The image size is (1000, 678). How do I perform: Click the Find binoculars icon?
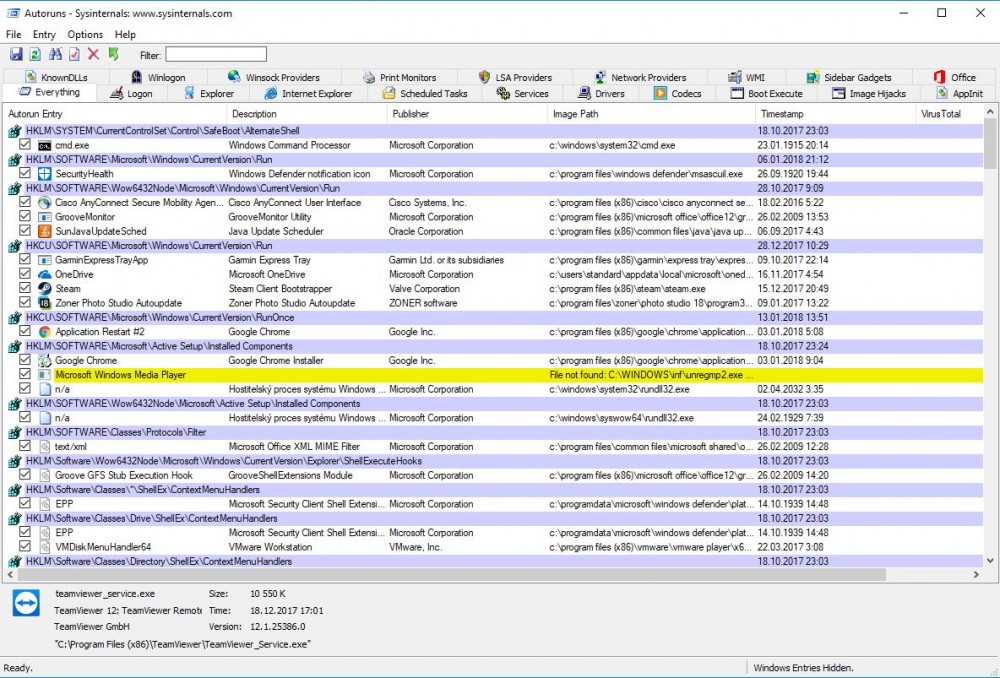(55, 54)
